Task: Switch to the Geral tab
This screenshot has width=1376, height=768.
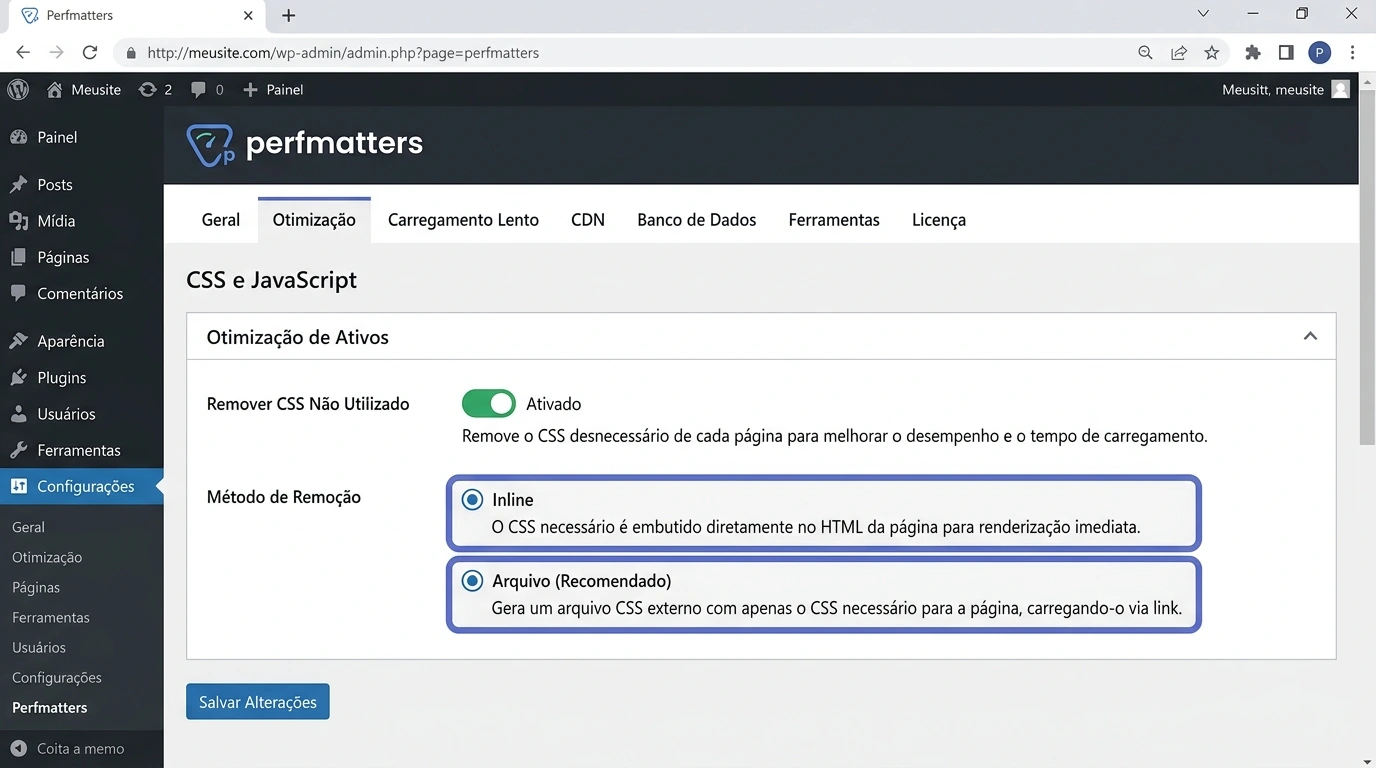Action: coord(221,220)
